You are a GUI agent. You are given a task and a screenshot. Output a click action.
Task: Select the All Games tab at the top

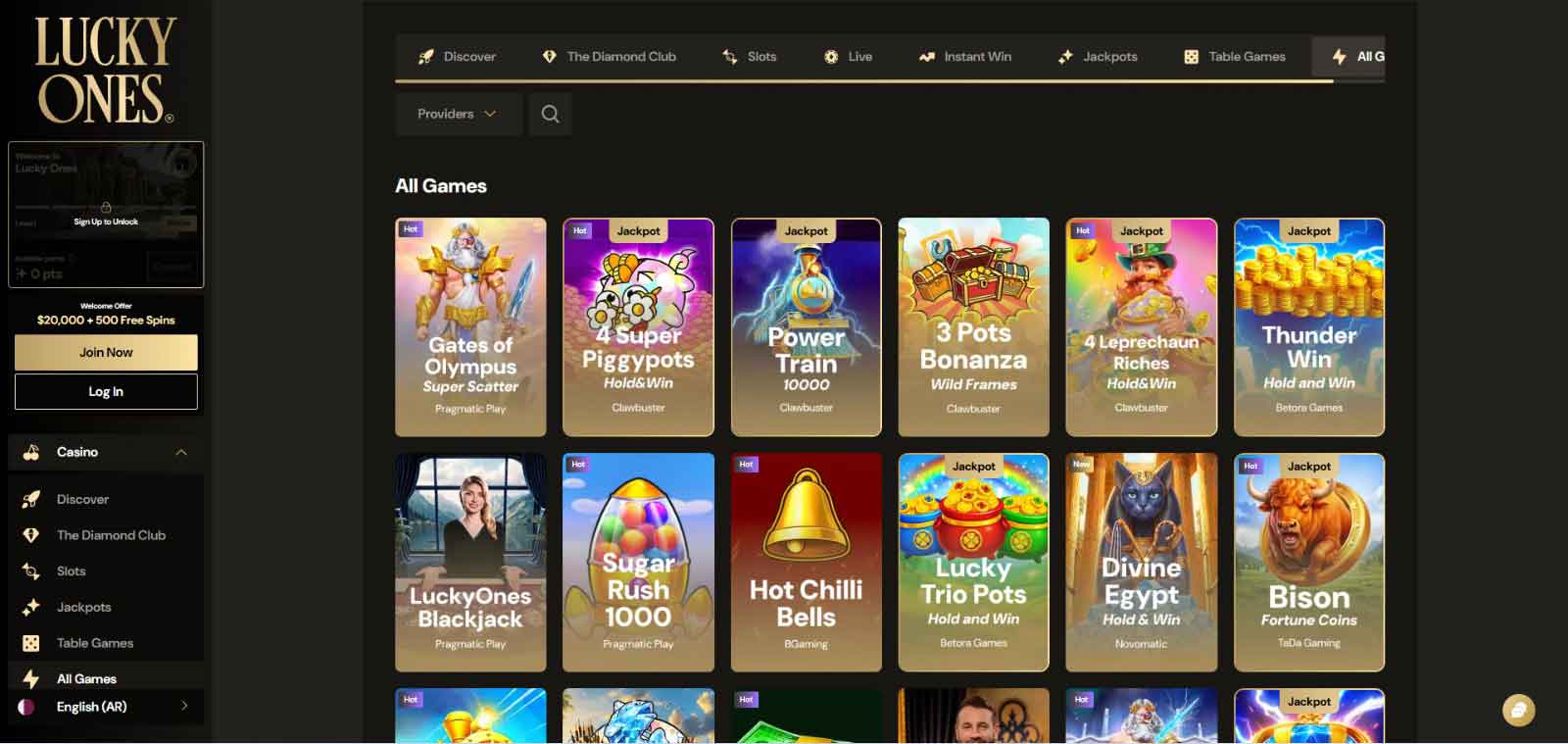[x=1348, y=57]
